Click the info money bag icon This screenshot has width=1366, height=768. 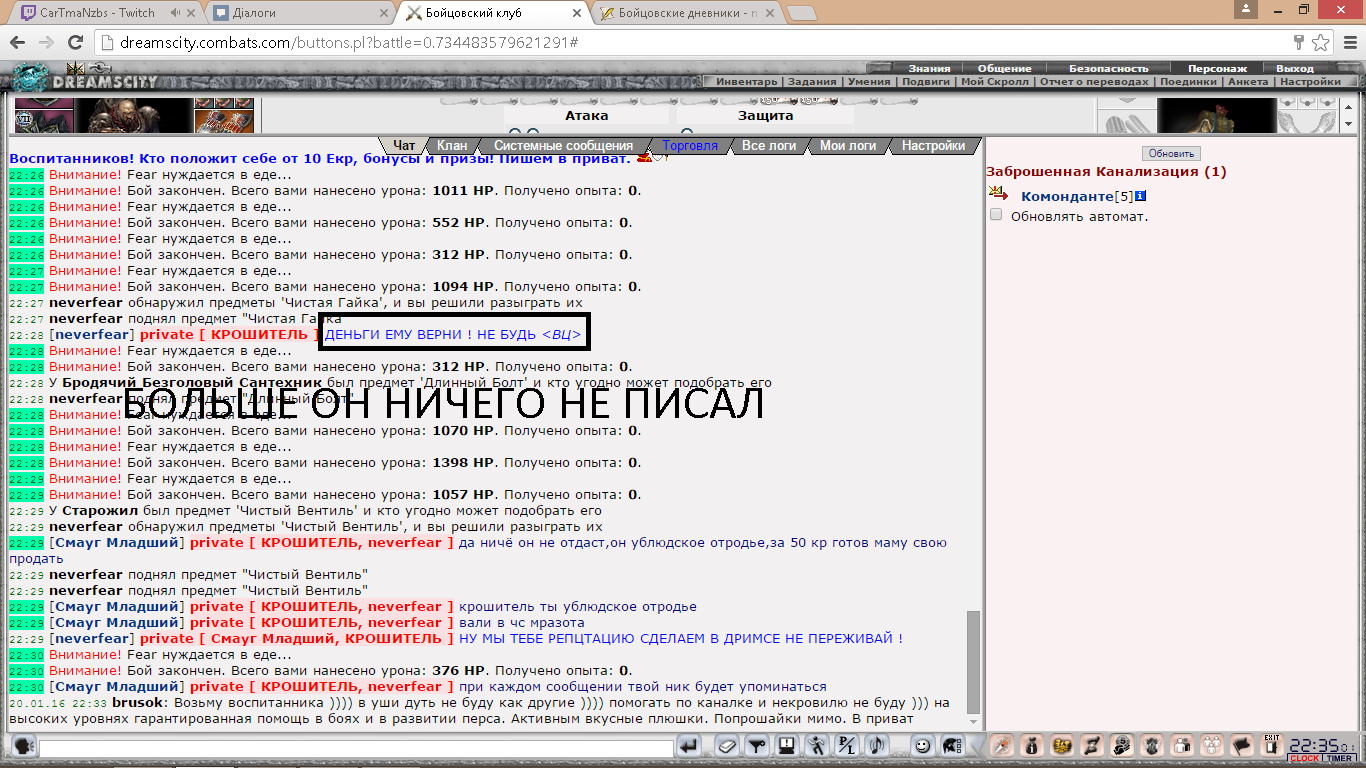(1032, 745)
